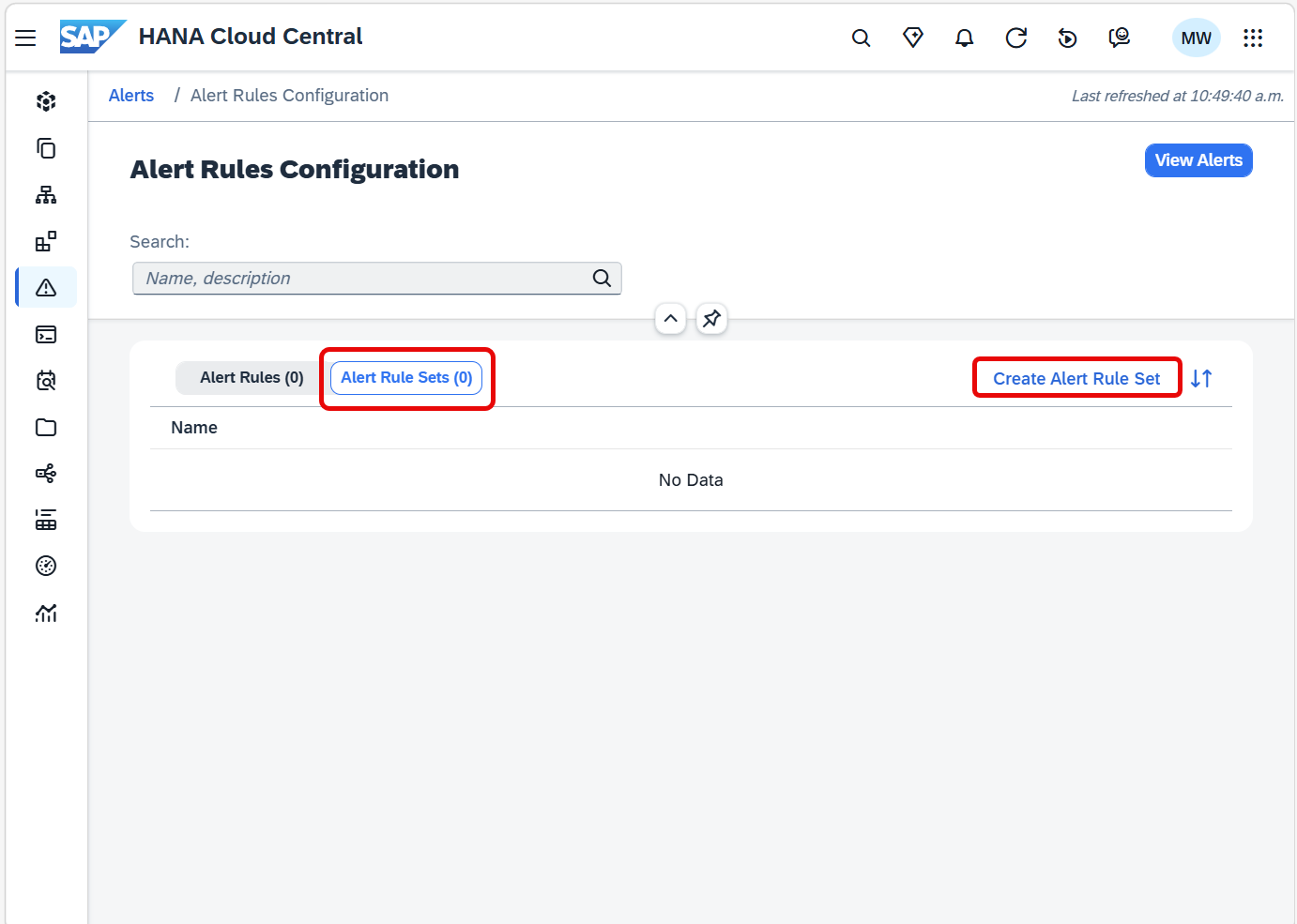Select the Alerts warning triangle sidebar icon
This screenshot has height=924, width=1297.
click(46, 287)
